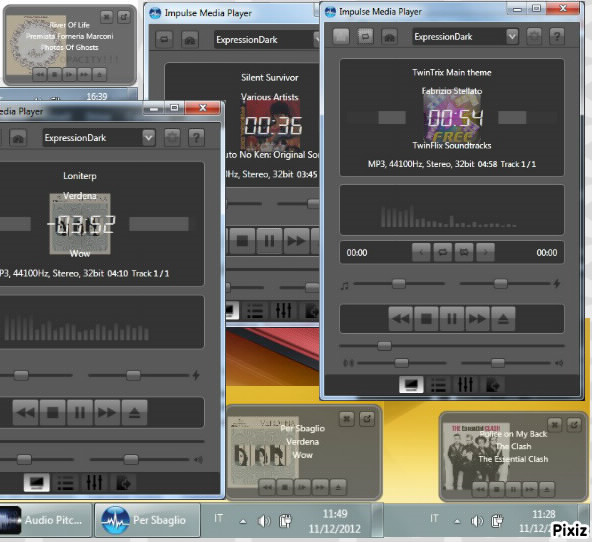The image size is (592, 542).
Task: Open export tab in Loniterp window
Action: 123,483
